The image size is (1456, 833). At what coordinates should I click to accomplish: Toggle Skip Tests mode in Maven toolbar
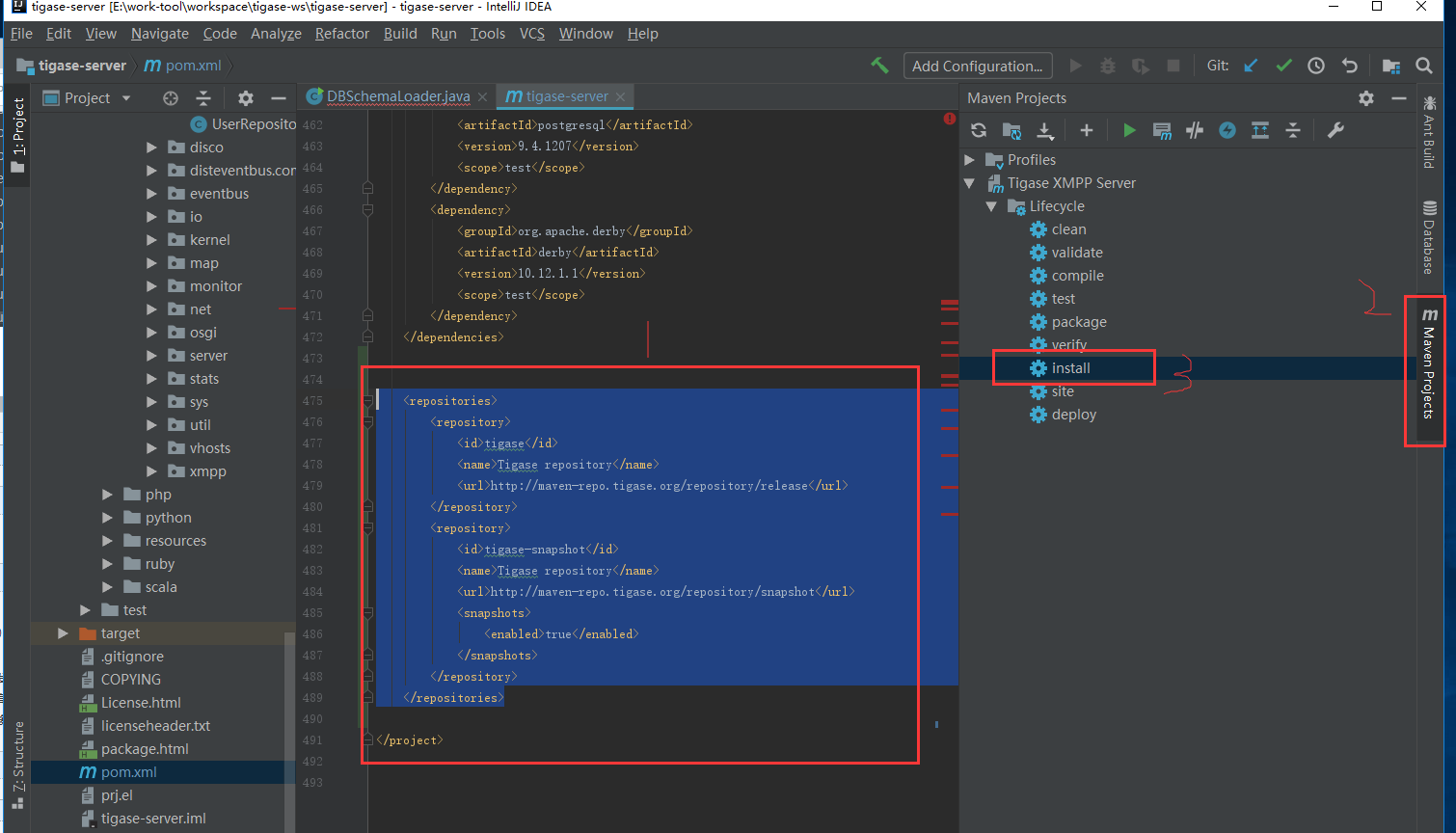click(x=1227, y=130)
